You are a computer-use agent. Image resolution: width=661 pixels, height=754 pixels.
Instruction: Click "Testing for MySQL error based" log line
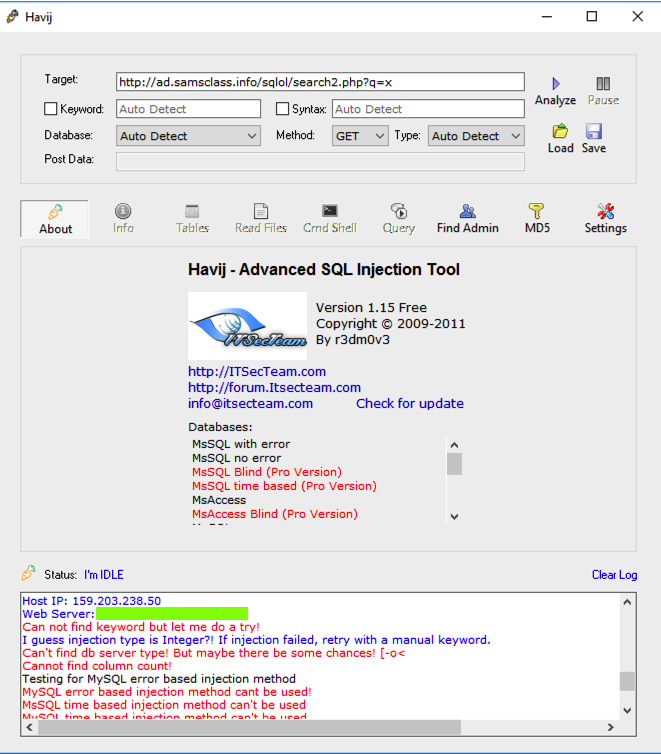pos(159,679)
